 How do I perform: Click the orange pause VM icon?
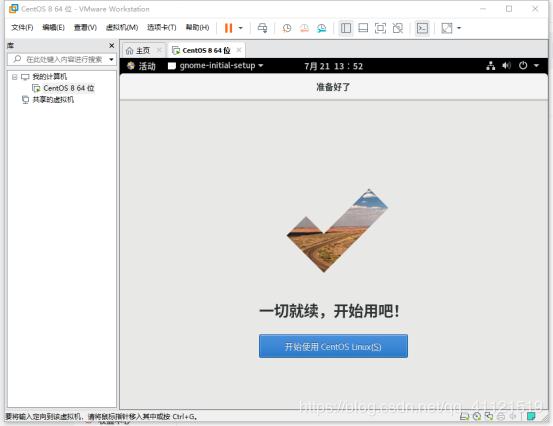click(x=229, y=28)
